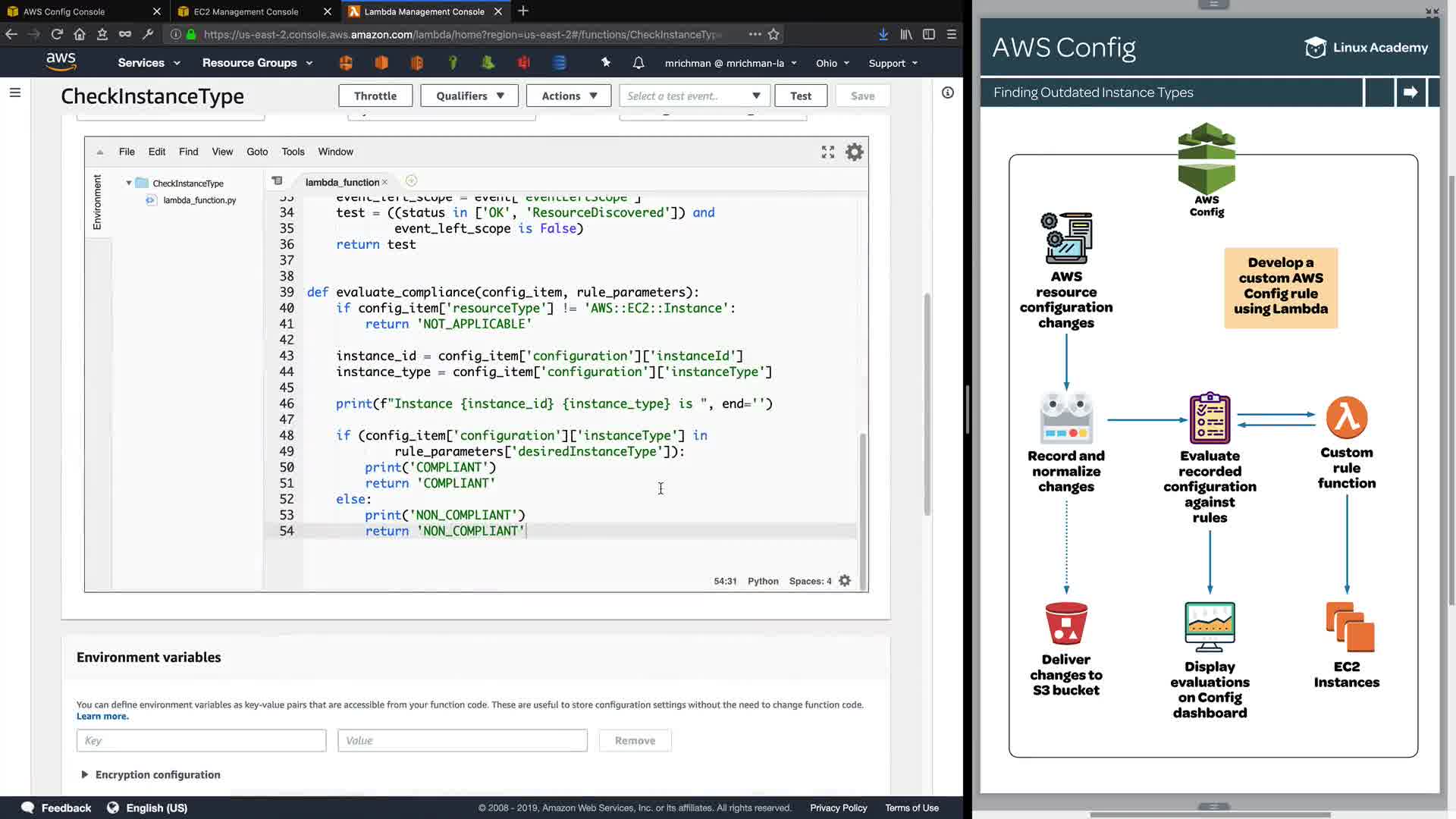The width and height of the screenshot is (1456, 819).
Task: Open the Qualifiers dropdown
Action: point(469,96)
